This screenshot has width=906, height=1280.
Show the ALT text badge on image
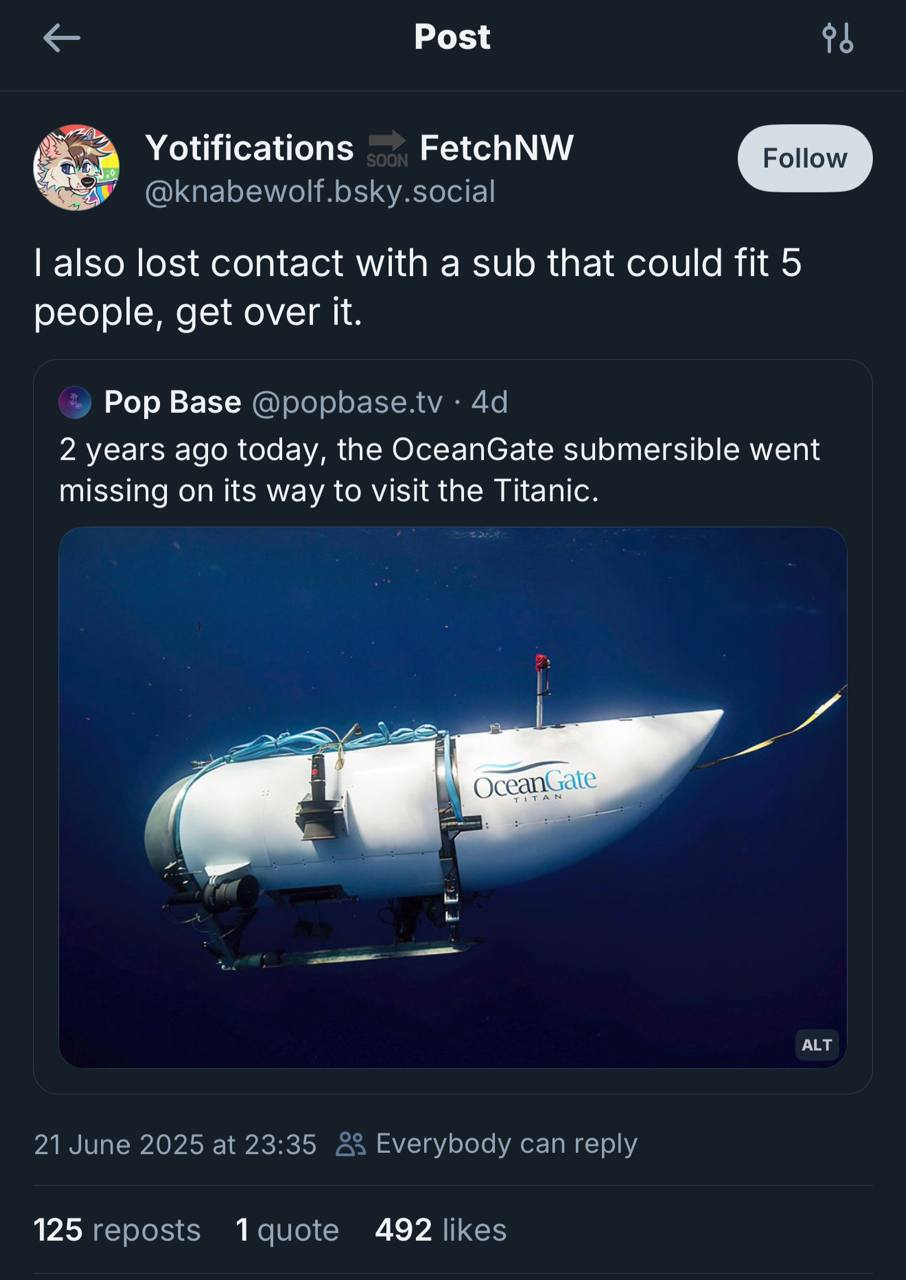click(816, 1044)
